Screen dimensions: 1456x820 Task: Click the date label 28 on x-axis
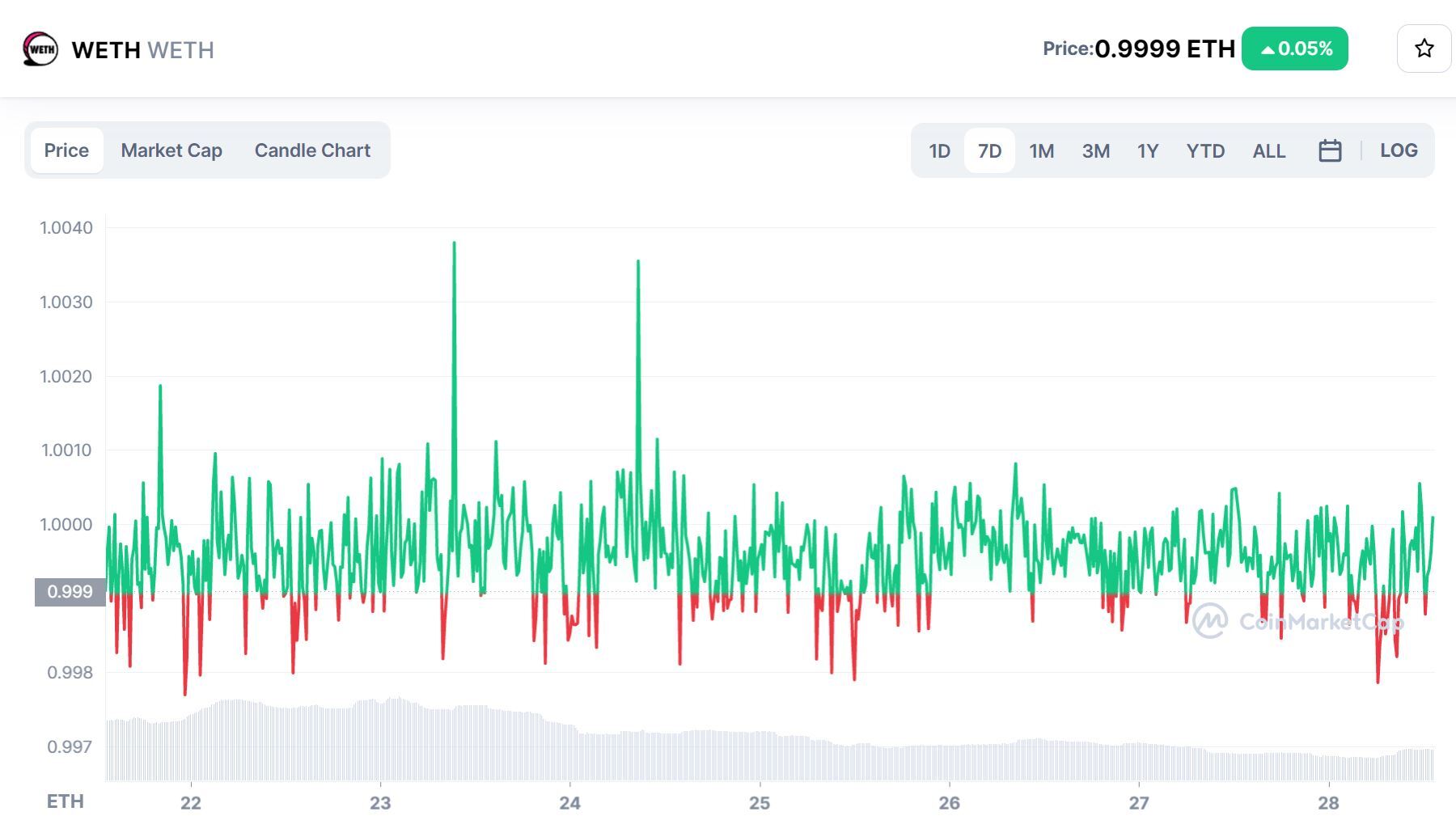pos(1329,803)
